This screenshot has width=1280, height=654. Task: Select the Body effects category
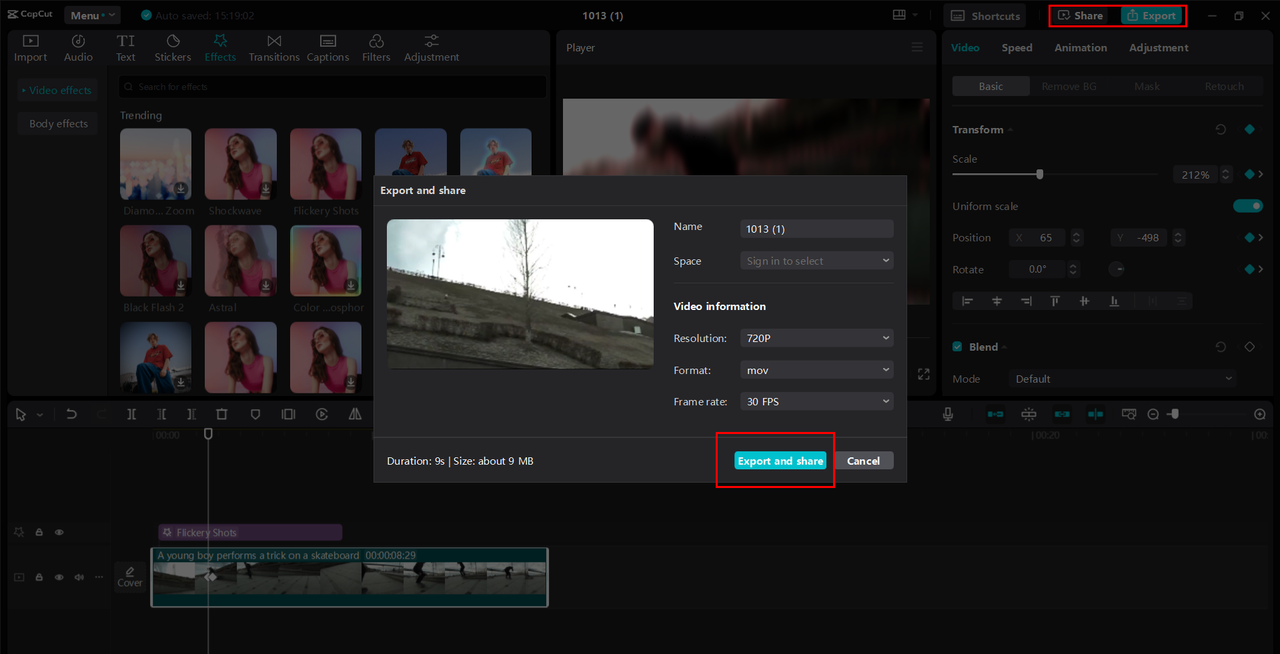[58, 124]
